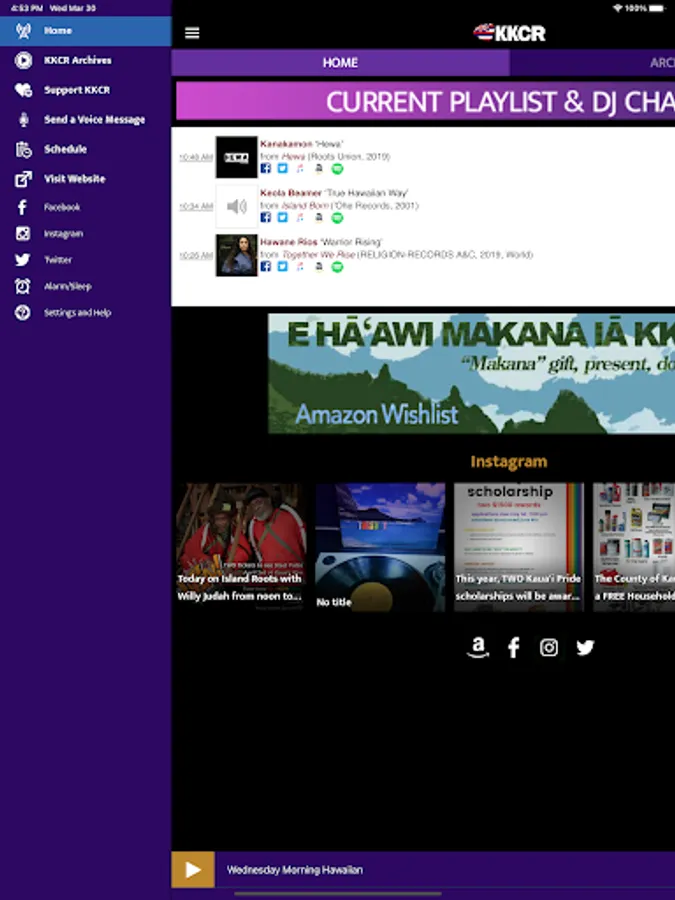Open Keola Beamer track on Spotify

click(337, 217)
